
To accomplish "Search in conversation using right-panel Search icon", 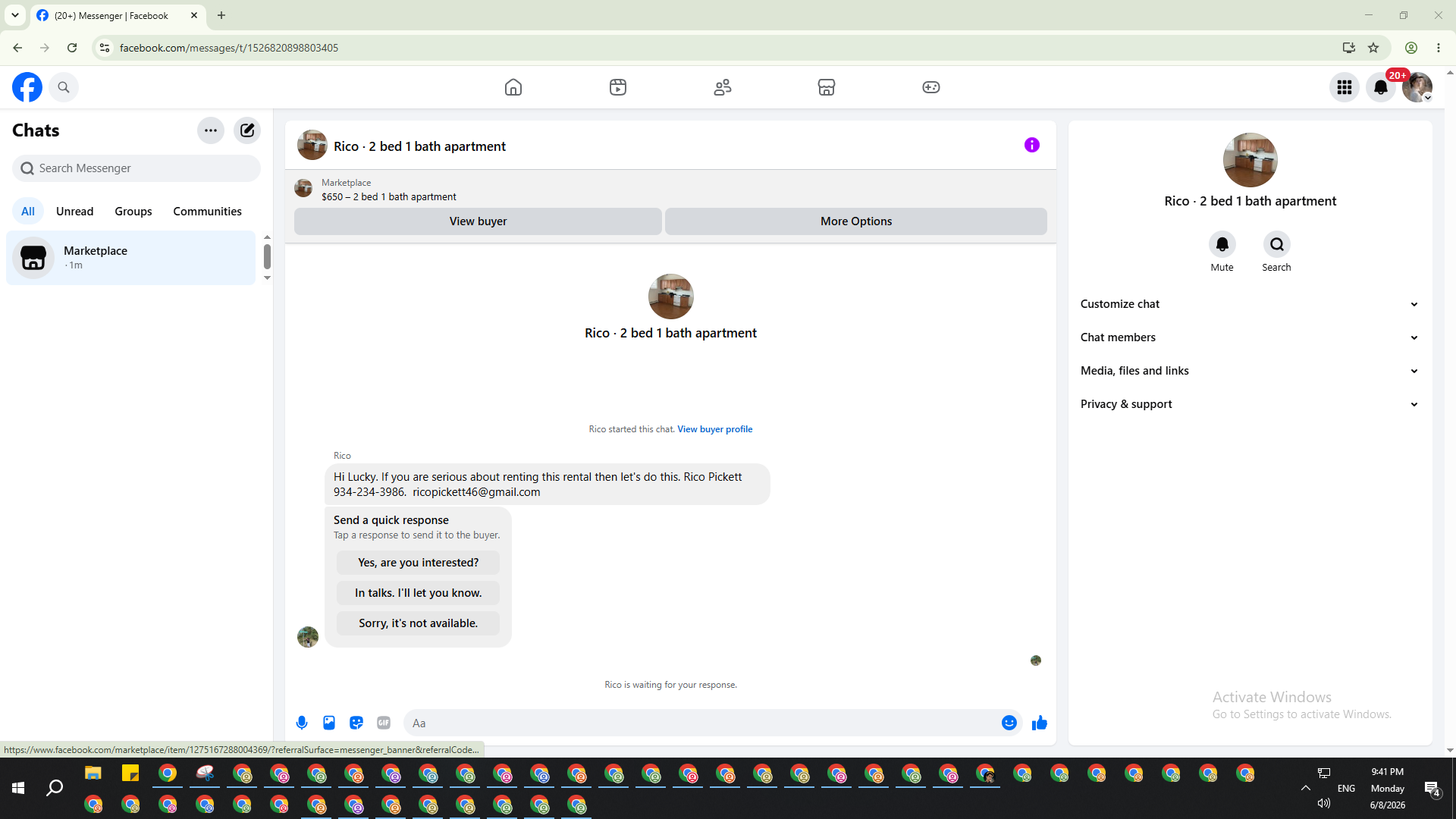I will 1277,244.
